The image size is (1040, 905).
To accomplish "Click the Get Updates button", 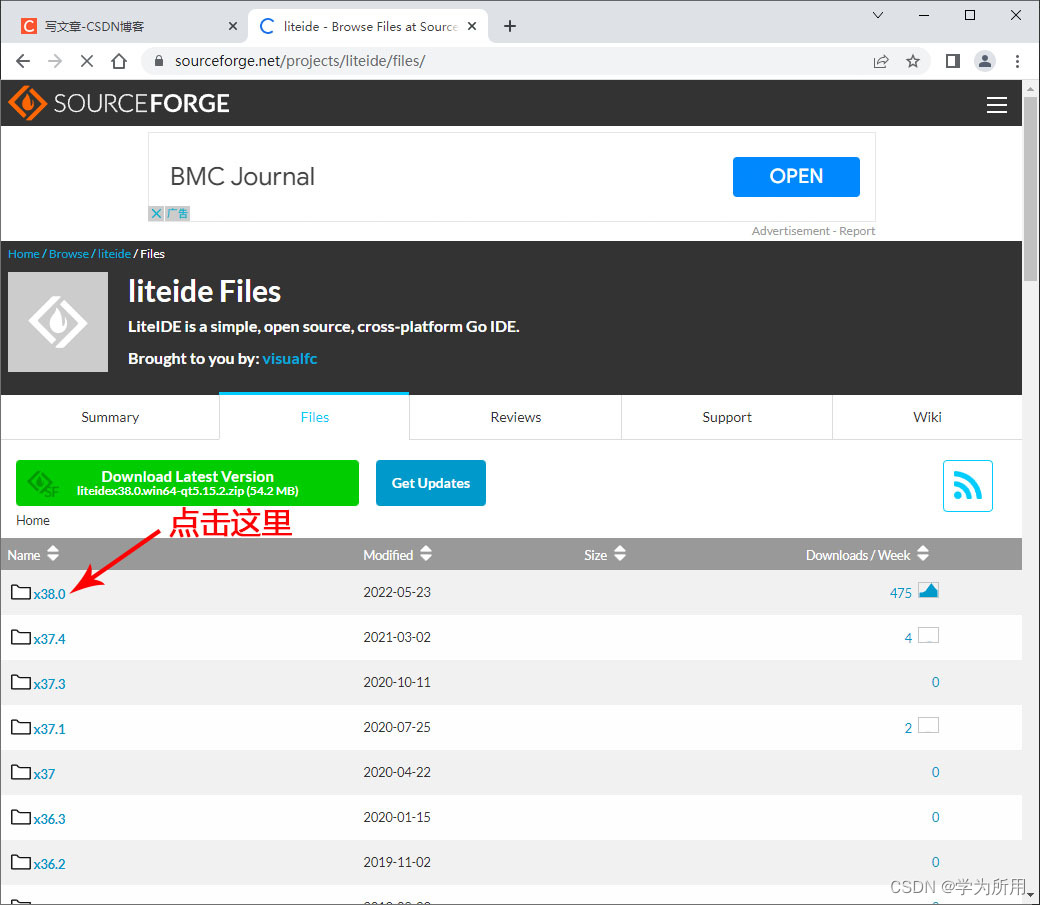I will [430, 483].
